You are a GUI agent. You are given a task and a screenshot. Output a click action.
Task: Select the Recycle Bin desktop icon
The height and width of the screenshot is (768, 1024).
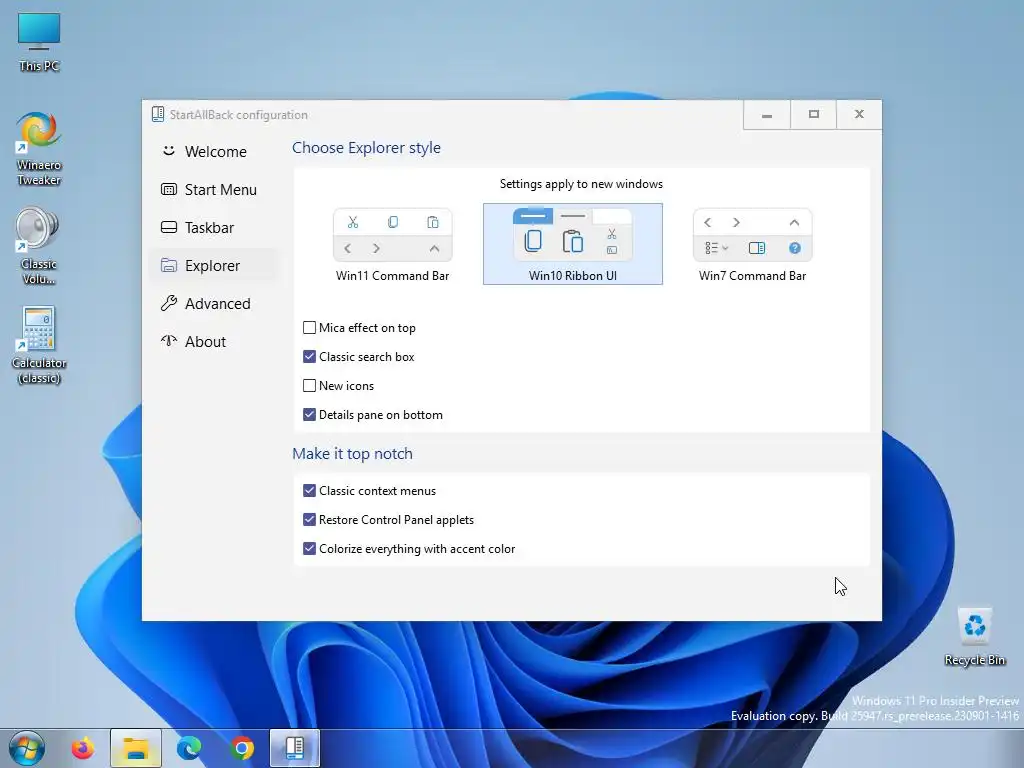point(974,637)
